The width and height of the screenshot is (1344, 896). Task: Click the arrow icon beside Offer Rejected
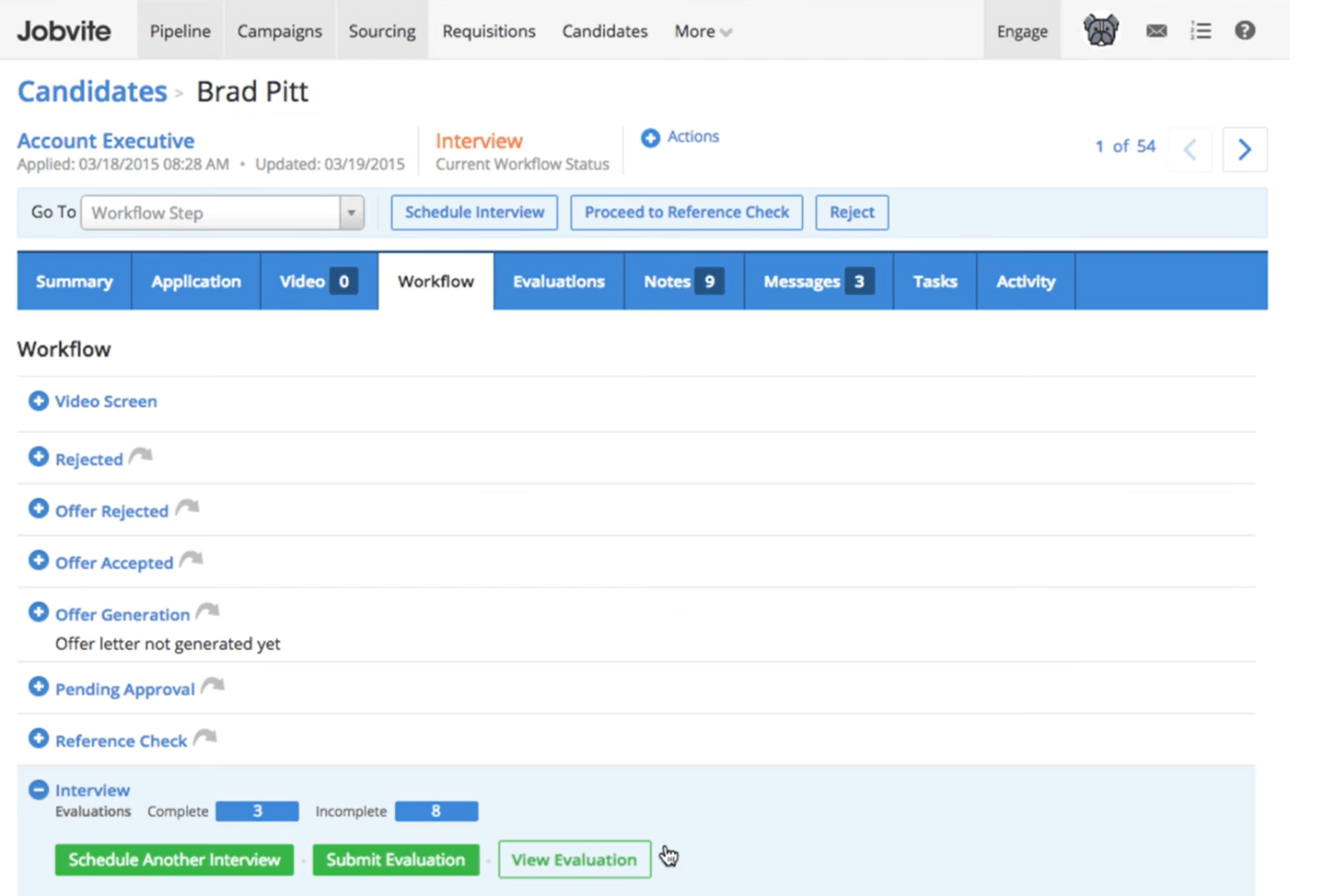tap(187, 507)
